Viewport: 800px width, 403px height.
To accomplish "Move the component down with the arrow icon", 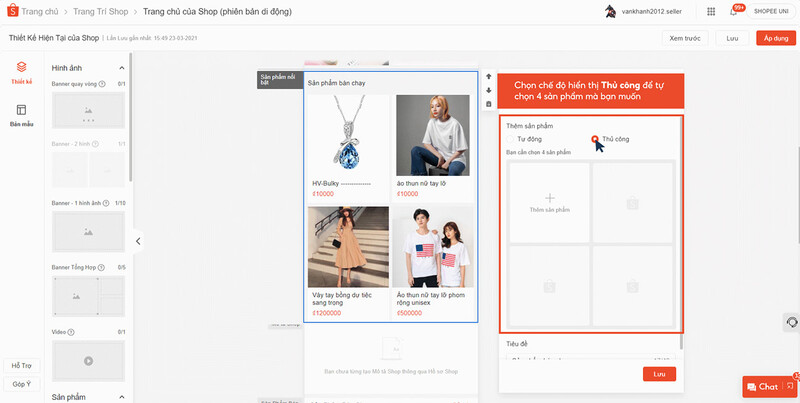I will click(x=488, y=90).
